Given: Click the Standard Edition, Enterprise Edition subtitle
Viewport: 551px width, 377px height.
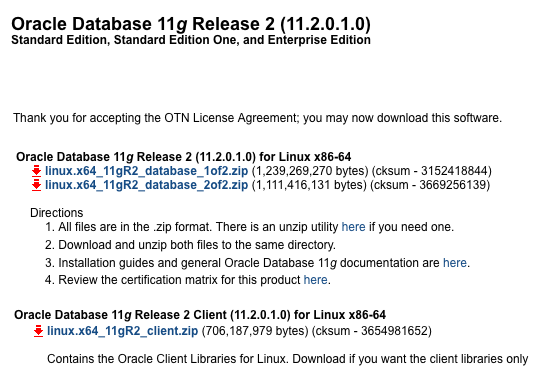Looking at the screenshot, I should (191, 40).
